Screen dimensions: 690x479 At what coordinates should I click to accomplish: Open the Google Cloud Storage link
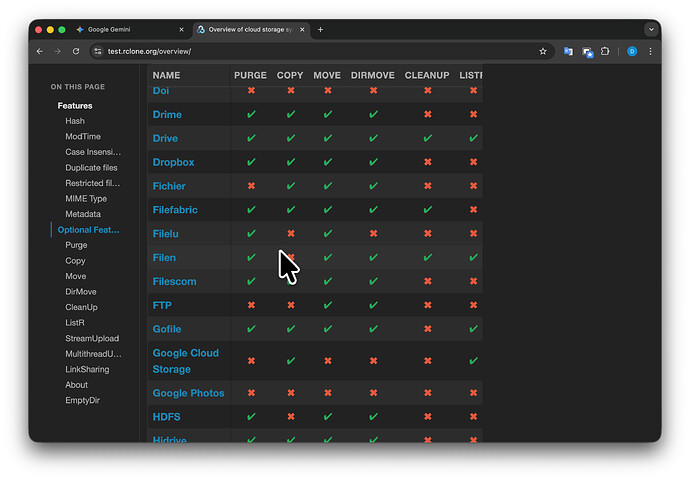pyautogui.click(x=186, y=361)
